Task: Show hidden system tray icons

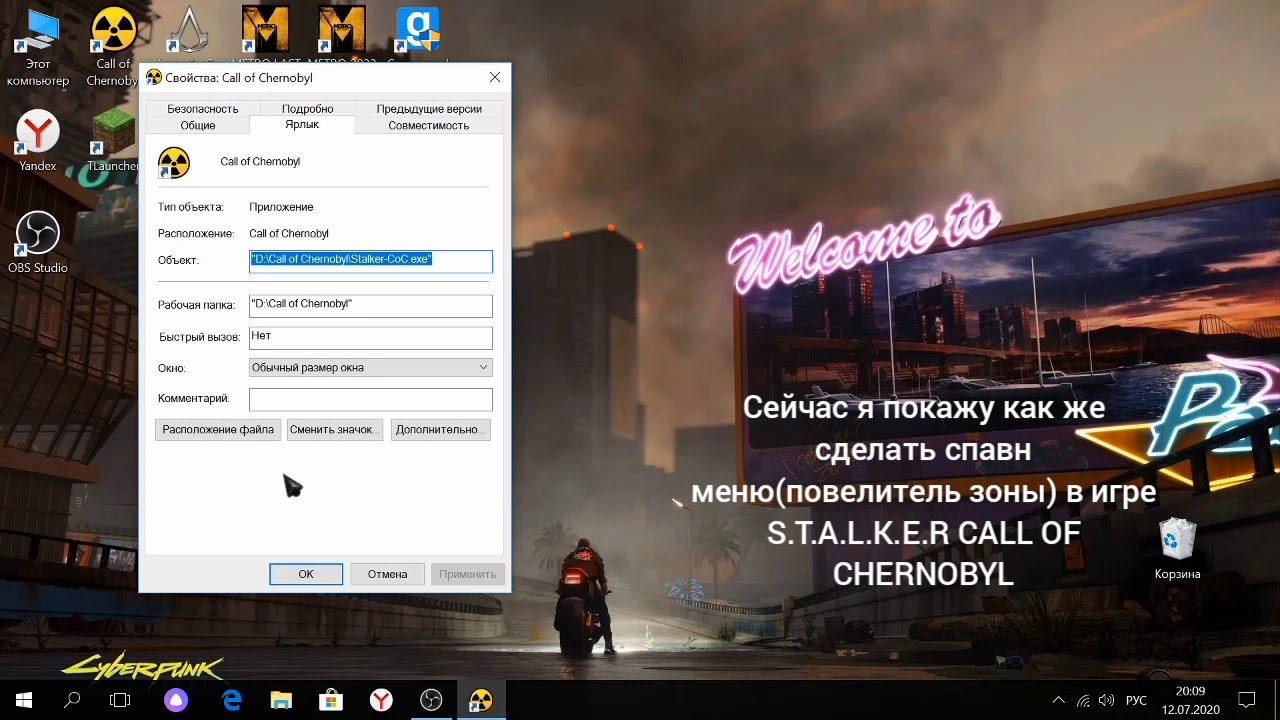Action: pyautogui.click(x=1058, y=700)
